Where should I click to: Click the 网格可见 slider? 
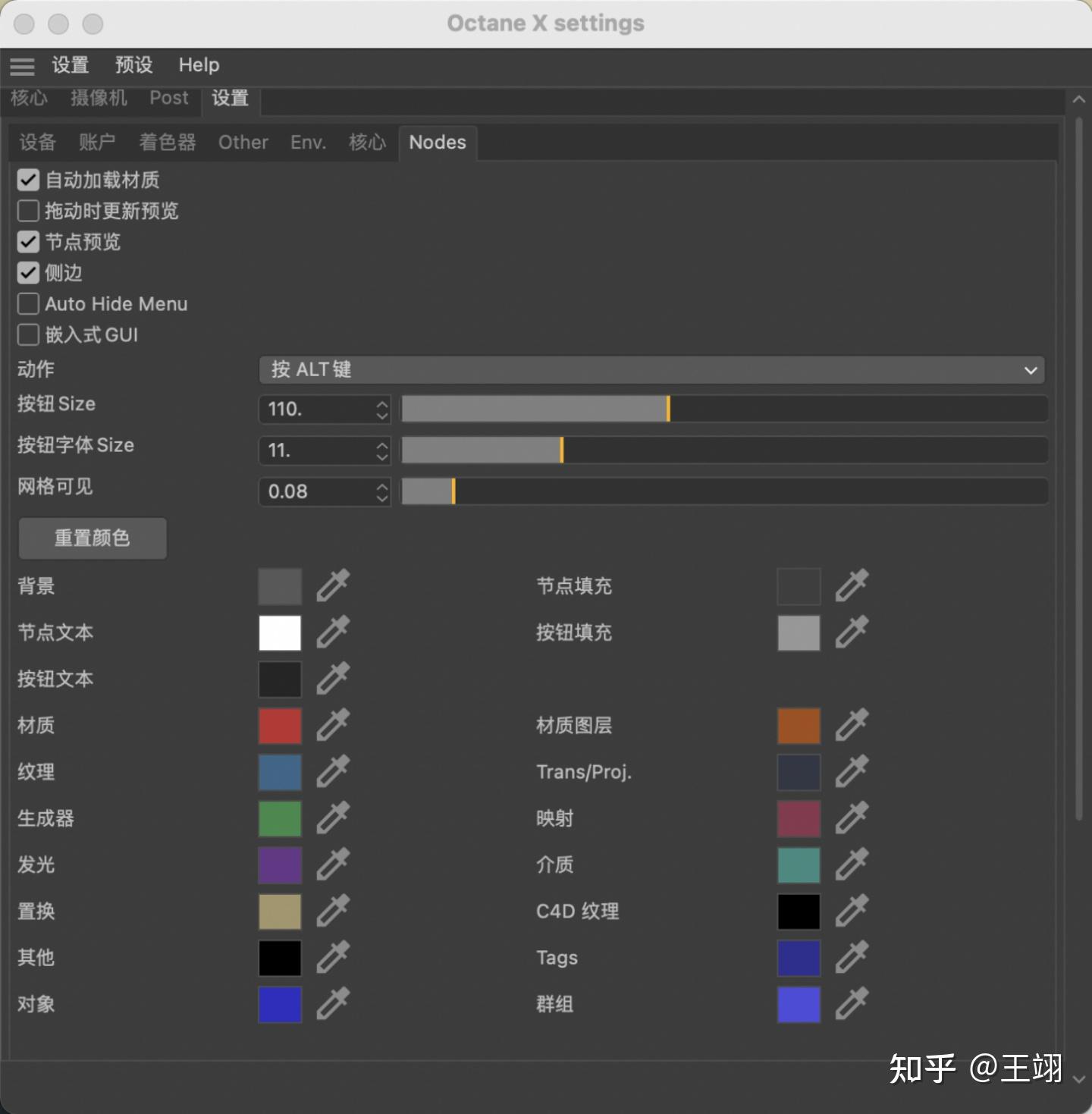pos(724,492)
